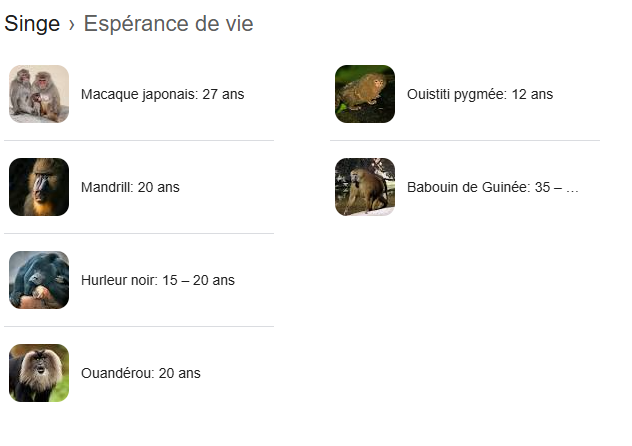This screenshot has height=446, width=632.
Task: Click the 'Ouandérou' name label
Action: pos(116,373)
